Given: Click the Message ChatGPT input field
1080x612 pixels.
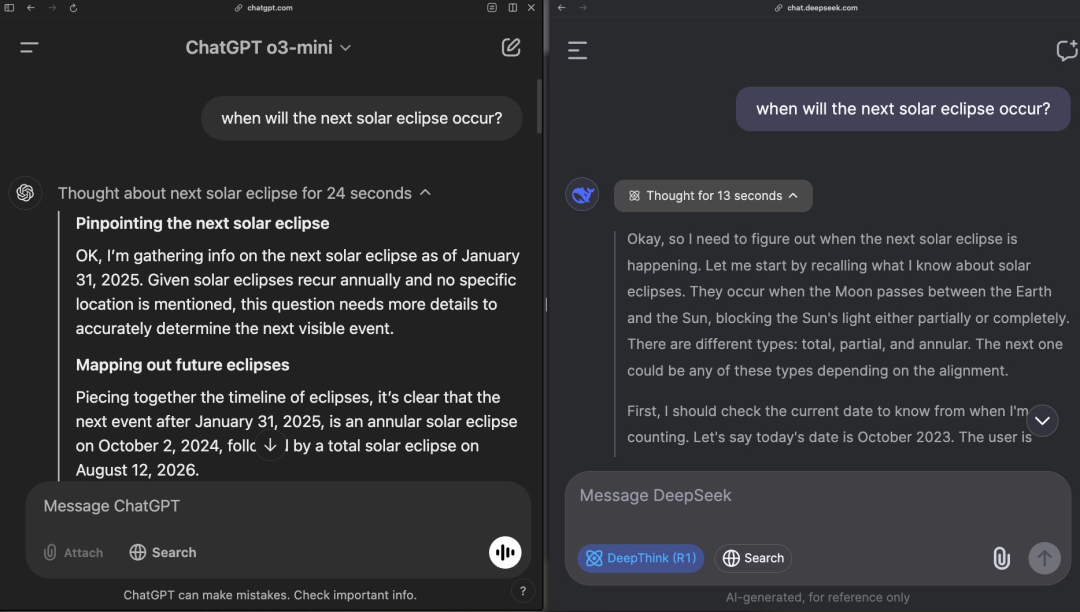Looking at the screenshot, I should pyautogui.click(x=278, y=506).
